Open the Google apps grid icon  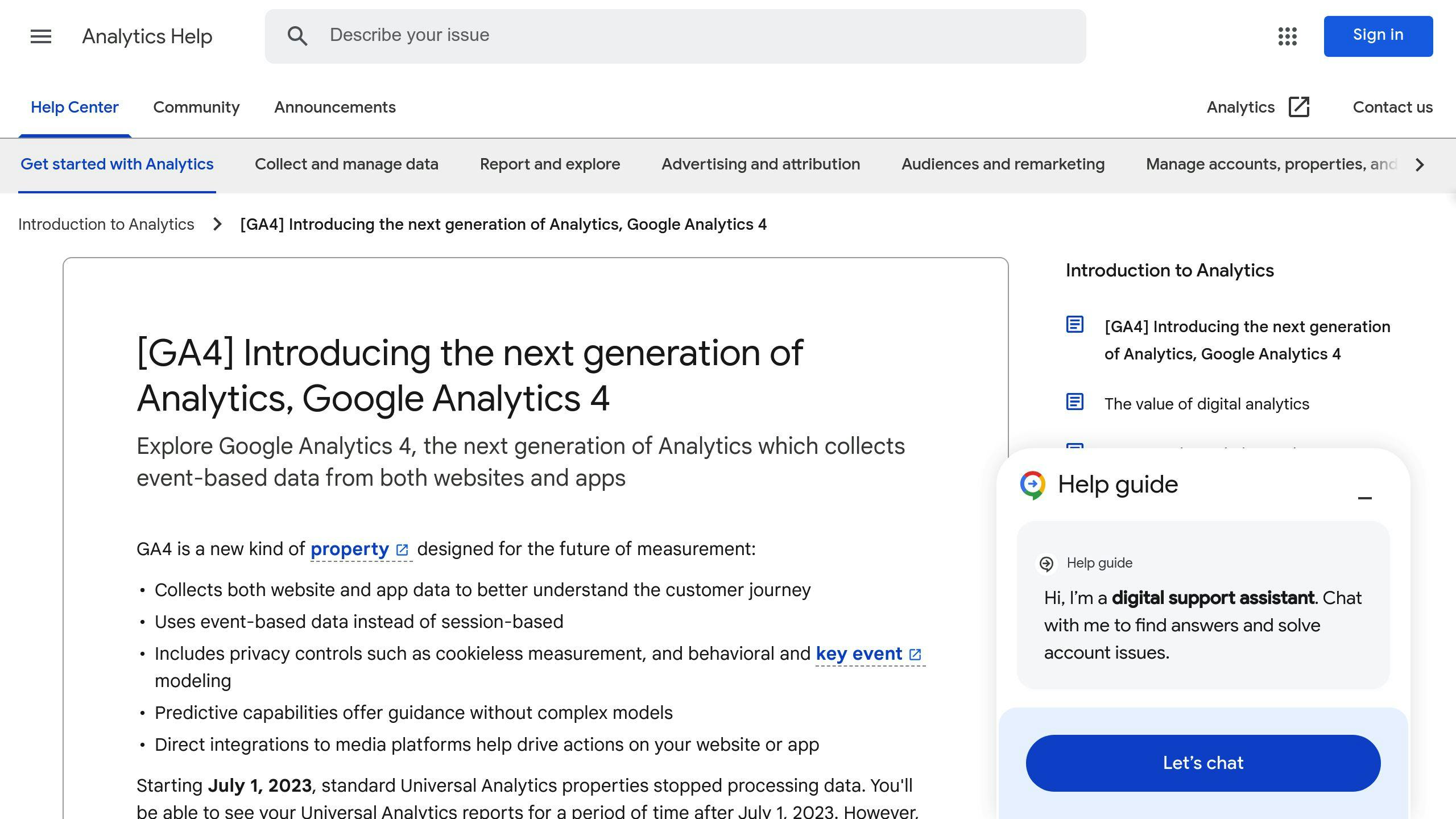[1287, 35]
